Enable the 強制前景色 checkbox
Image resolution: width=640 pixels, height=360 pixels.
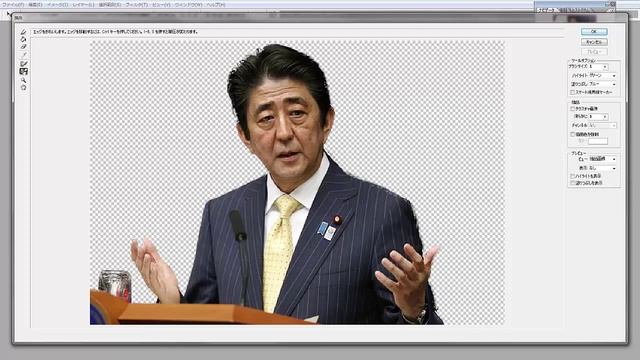point(572,134)
